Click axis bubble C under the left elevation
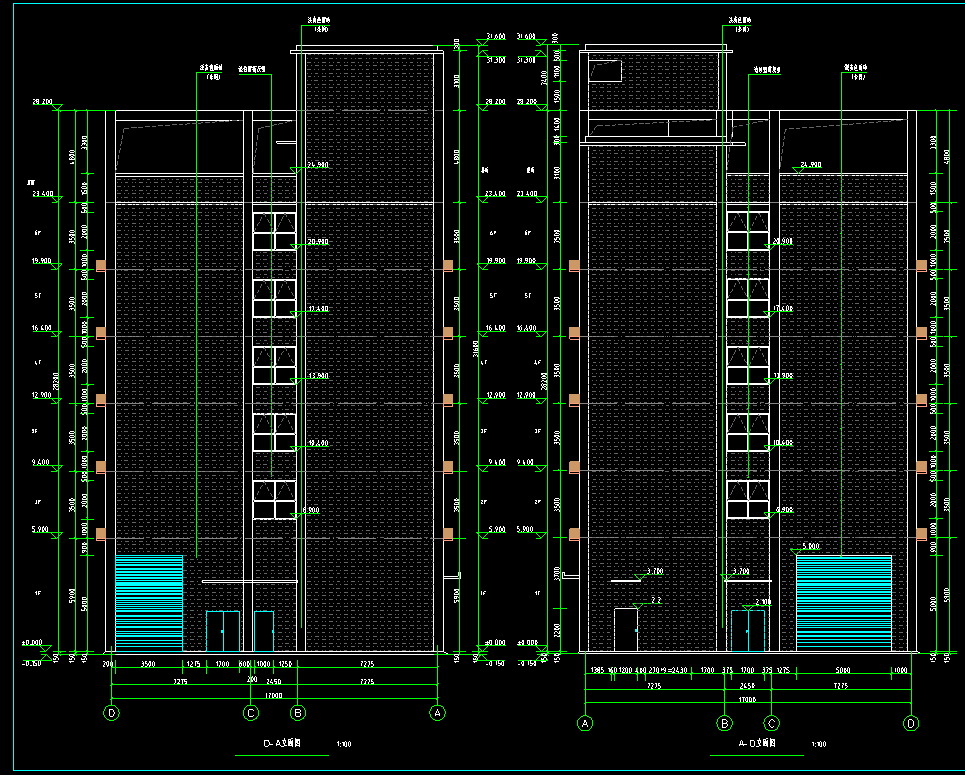This screenshot has width=965, height=775. (x=252, y=713)
